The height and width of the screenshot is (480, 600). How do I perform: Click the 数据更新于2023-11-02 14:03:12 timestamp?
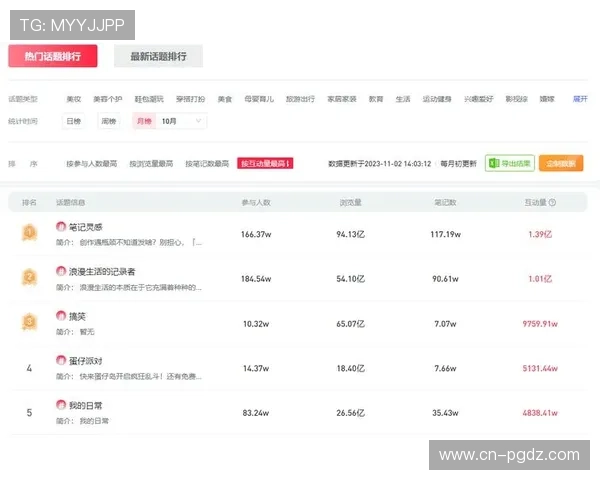pyautogui.click(x=380, y=164)
